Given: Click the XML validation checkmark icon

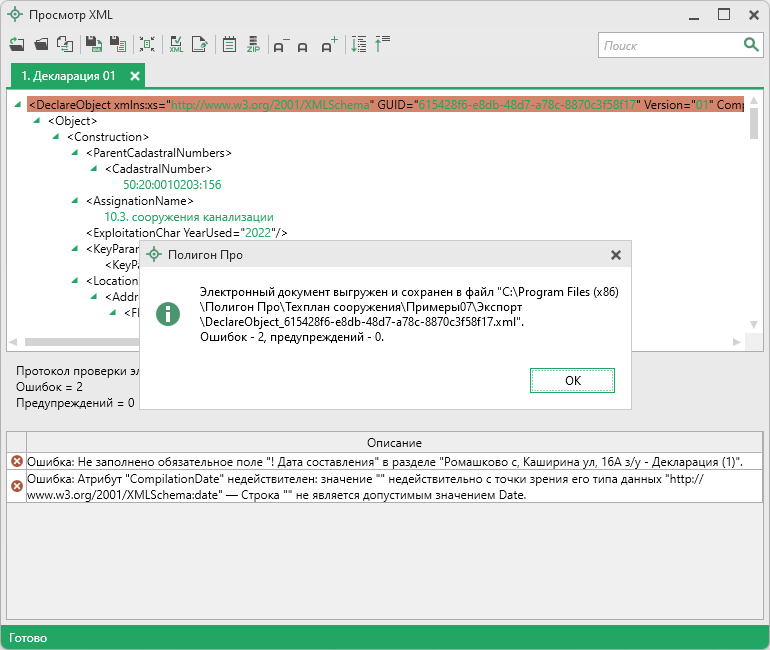Looking at the screenshot, I should point(176,45).
